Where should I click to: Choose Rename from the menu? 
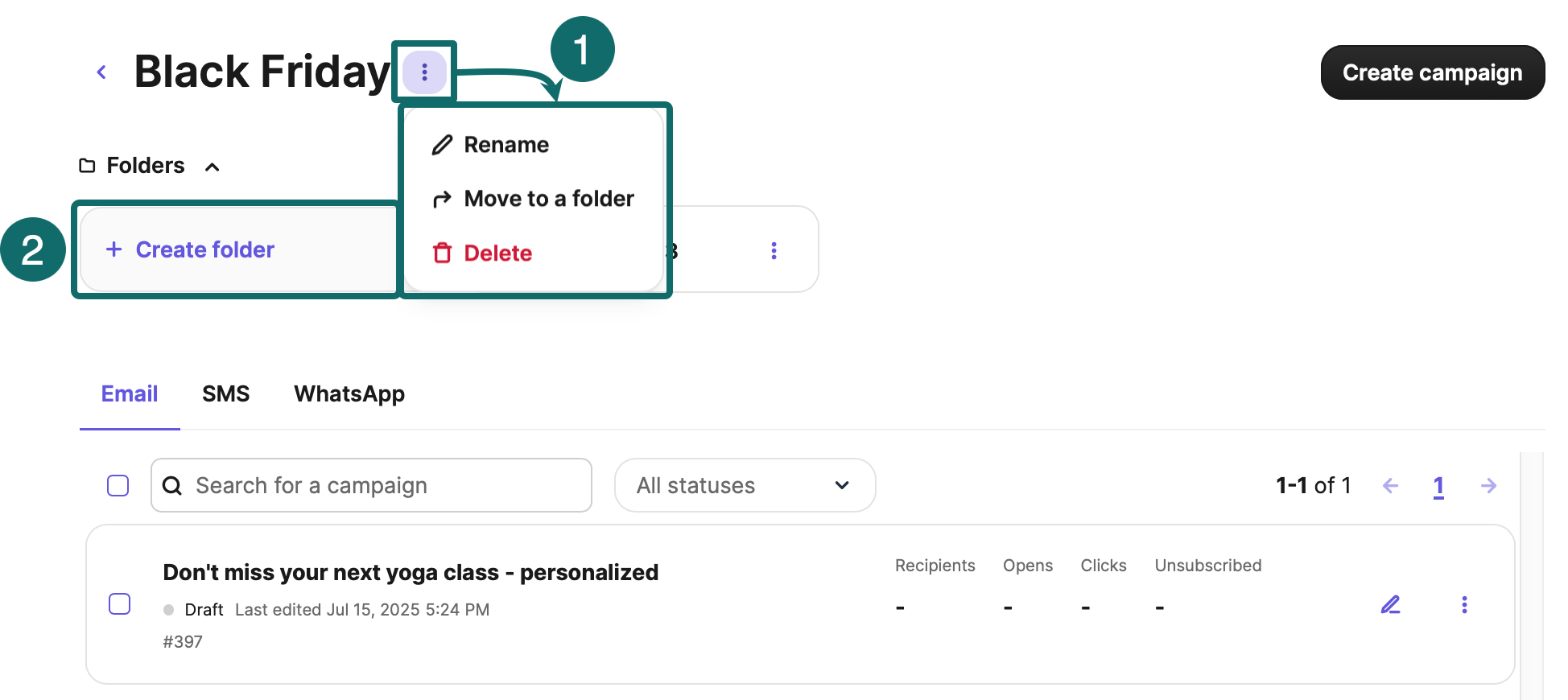pyautogui.click(x=506, y=145)
